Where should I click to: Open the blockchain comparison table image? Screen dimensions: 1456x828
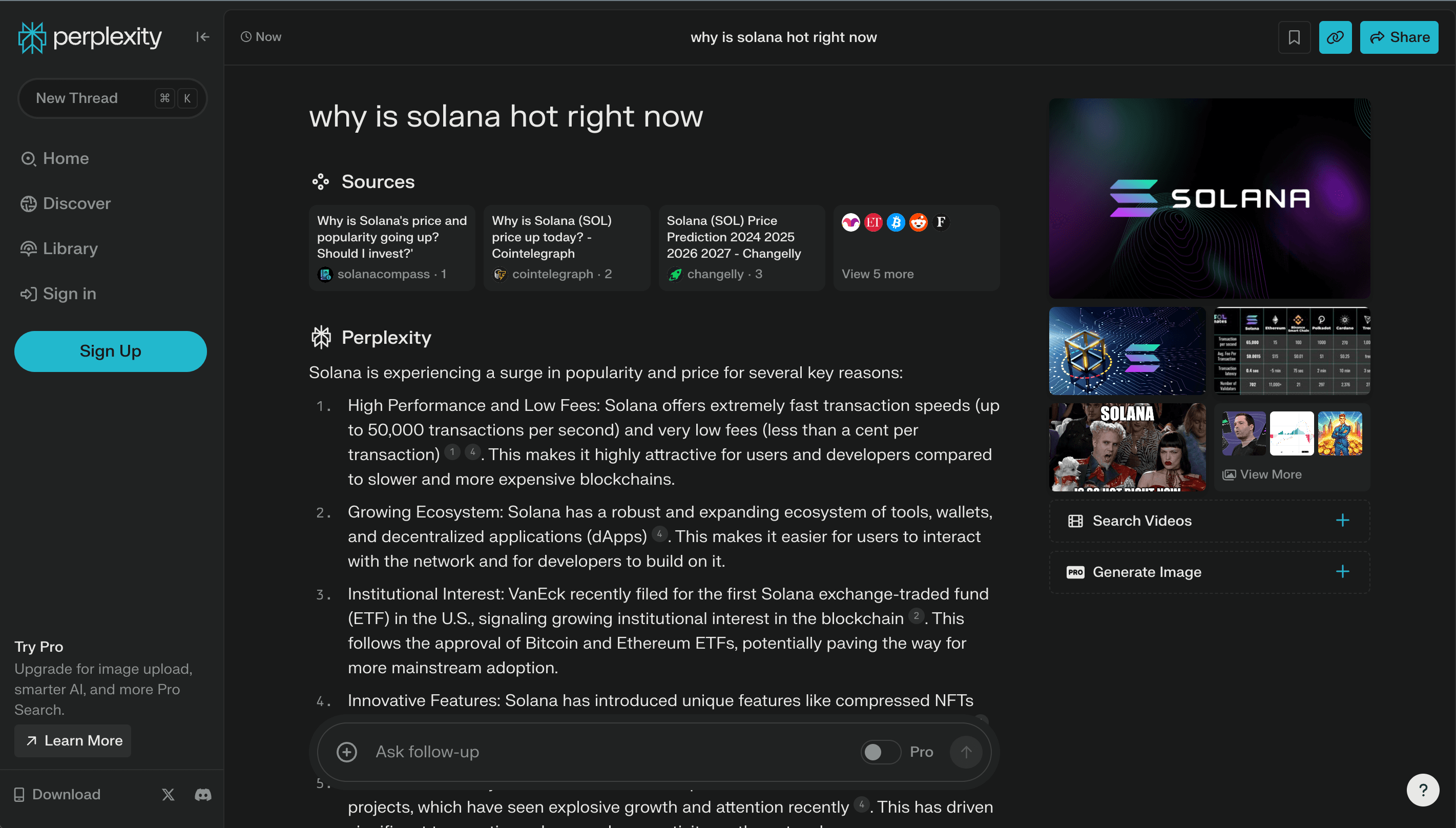coord(1292,351)
